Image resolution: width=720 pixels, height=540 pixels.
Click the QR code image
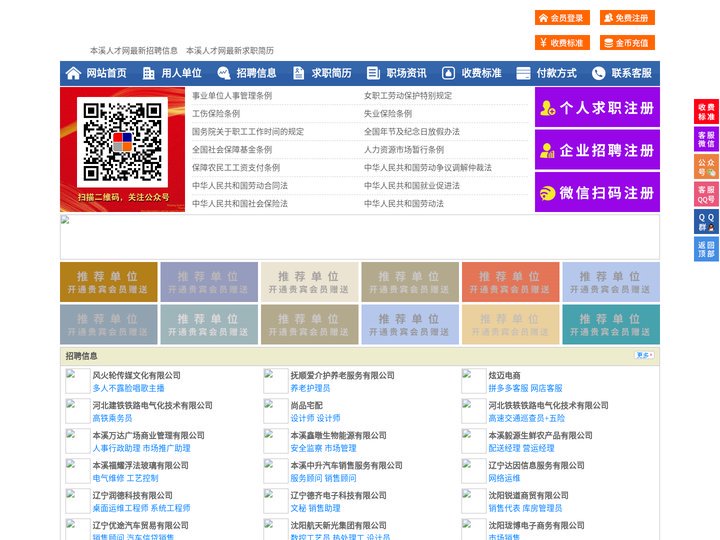coord(122,142)
